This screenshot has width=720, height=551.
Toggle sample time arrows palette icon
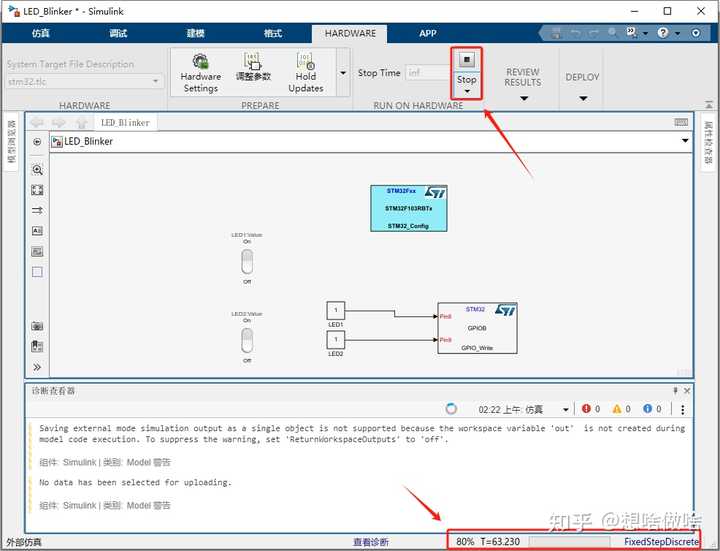(x=37, y=210)
